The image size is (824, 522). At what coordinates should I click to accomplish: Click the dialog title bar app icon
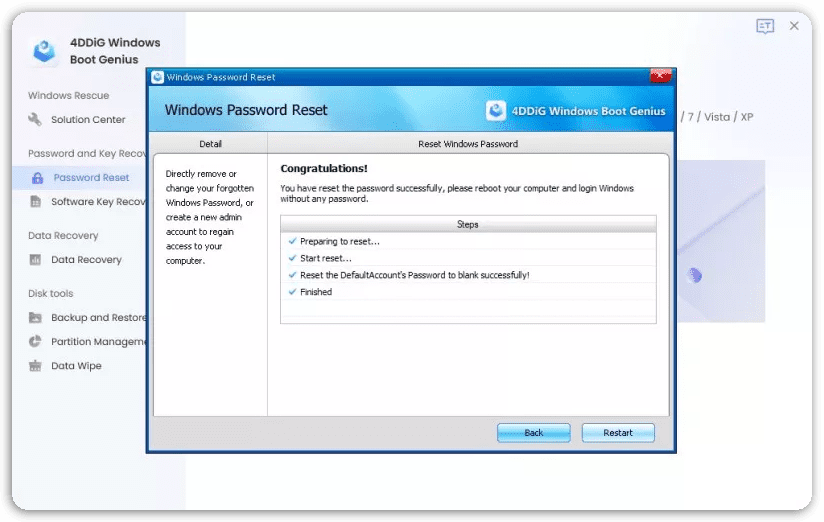[x=157, y=77]
